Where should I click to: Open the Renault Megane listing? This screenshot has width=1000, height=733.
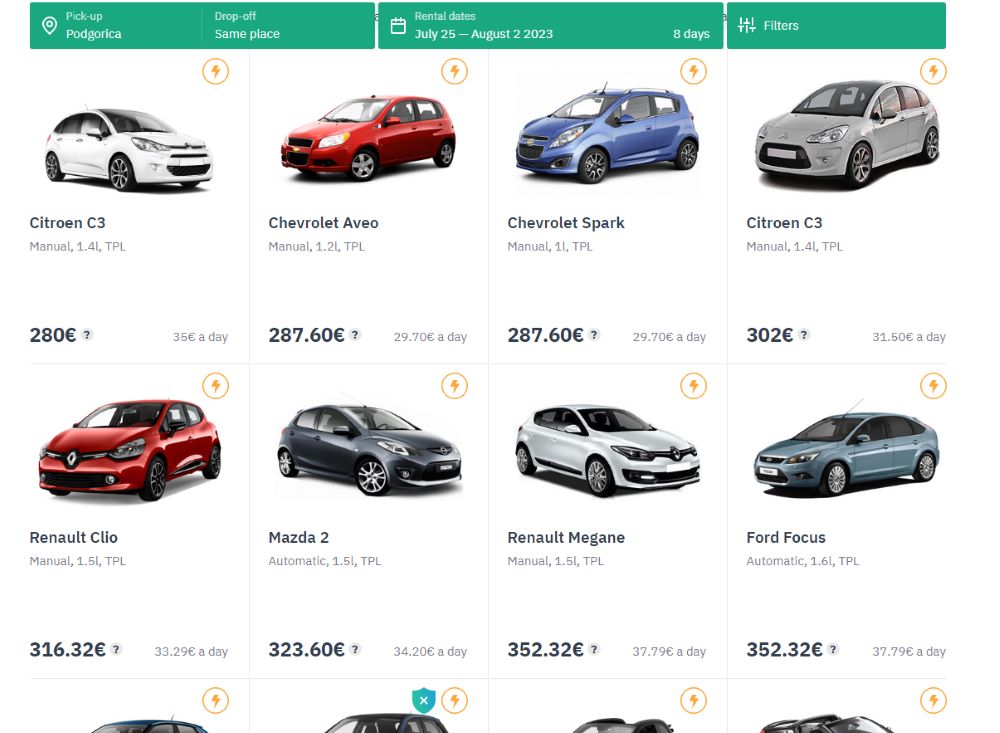[x=565, y=537]
